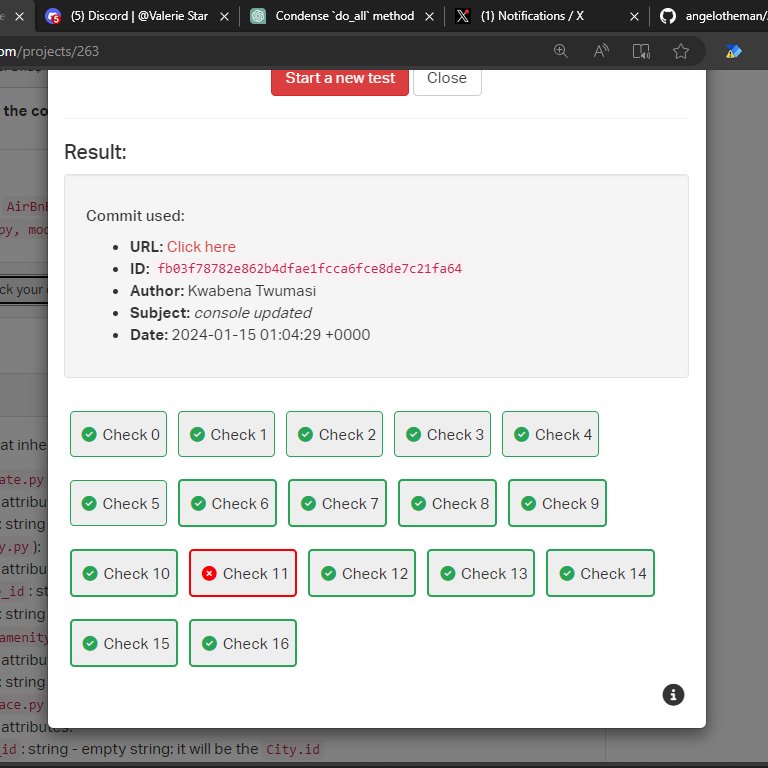Open Check 2 result
The image size is (768, 768).
coord(335,434)
